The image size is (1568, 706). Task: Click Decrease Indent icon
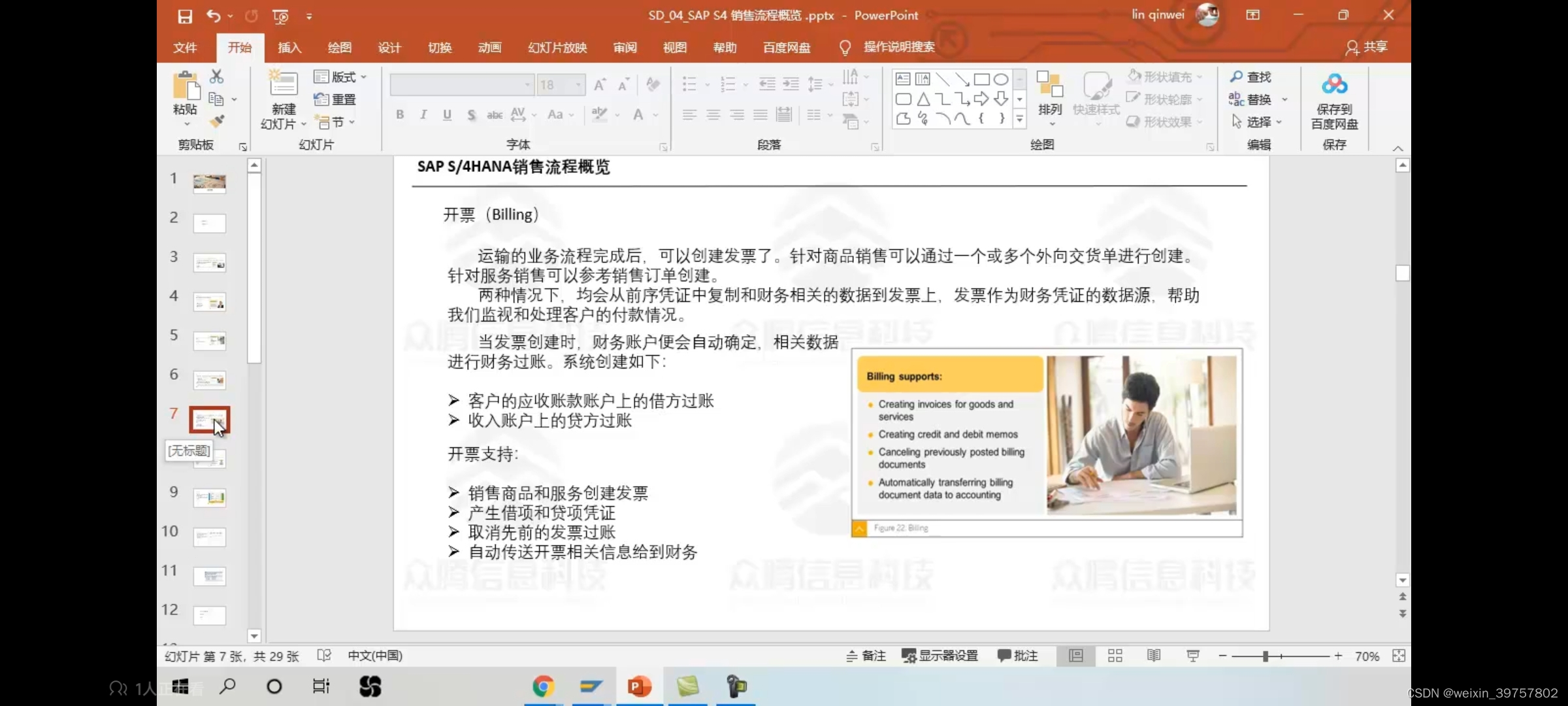767,84
